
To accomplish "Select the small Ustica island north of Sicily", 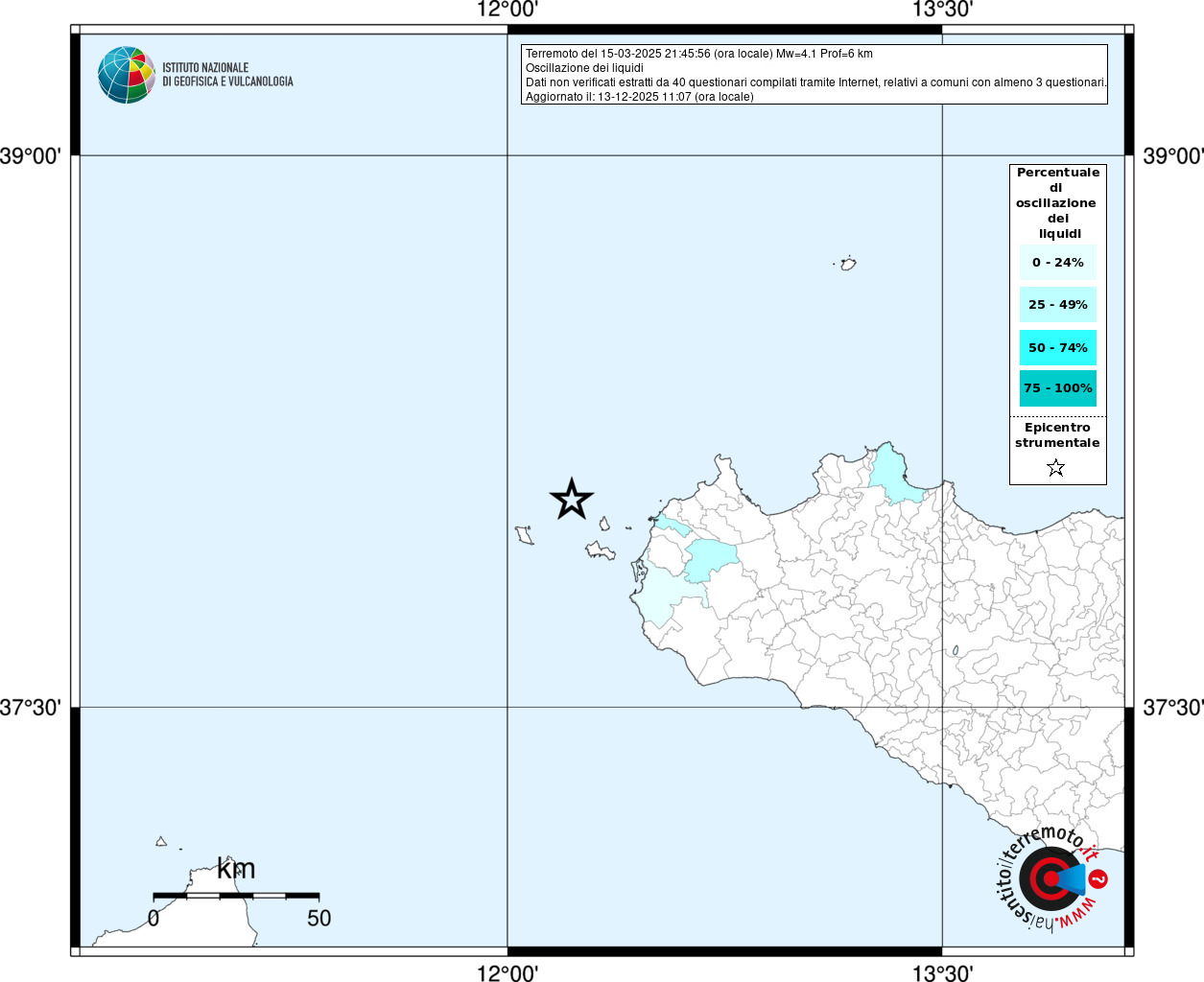I will 848,264.
